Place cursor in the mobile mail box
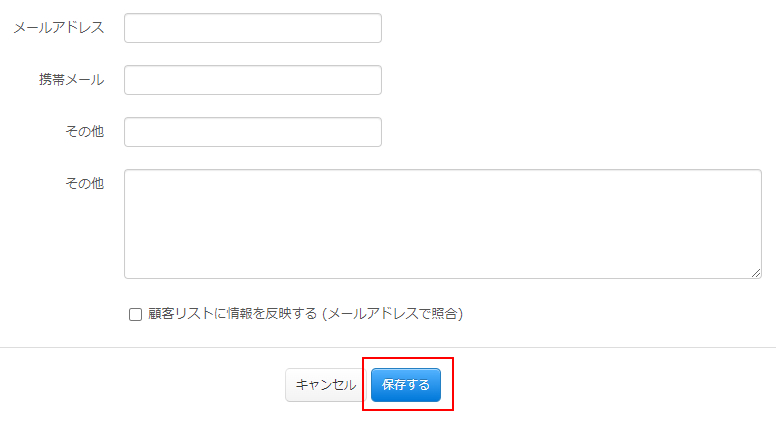 pyautogui.click(x=253, y=80)
